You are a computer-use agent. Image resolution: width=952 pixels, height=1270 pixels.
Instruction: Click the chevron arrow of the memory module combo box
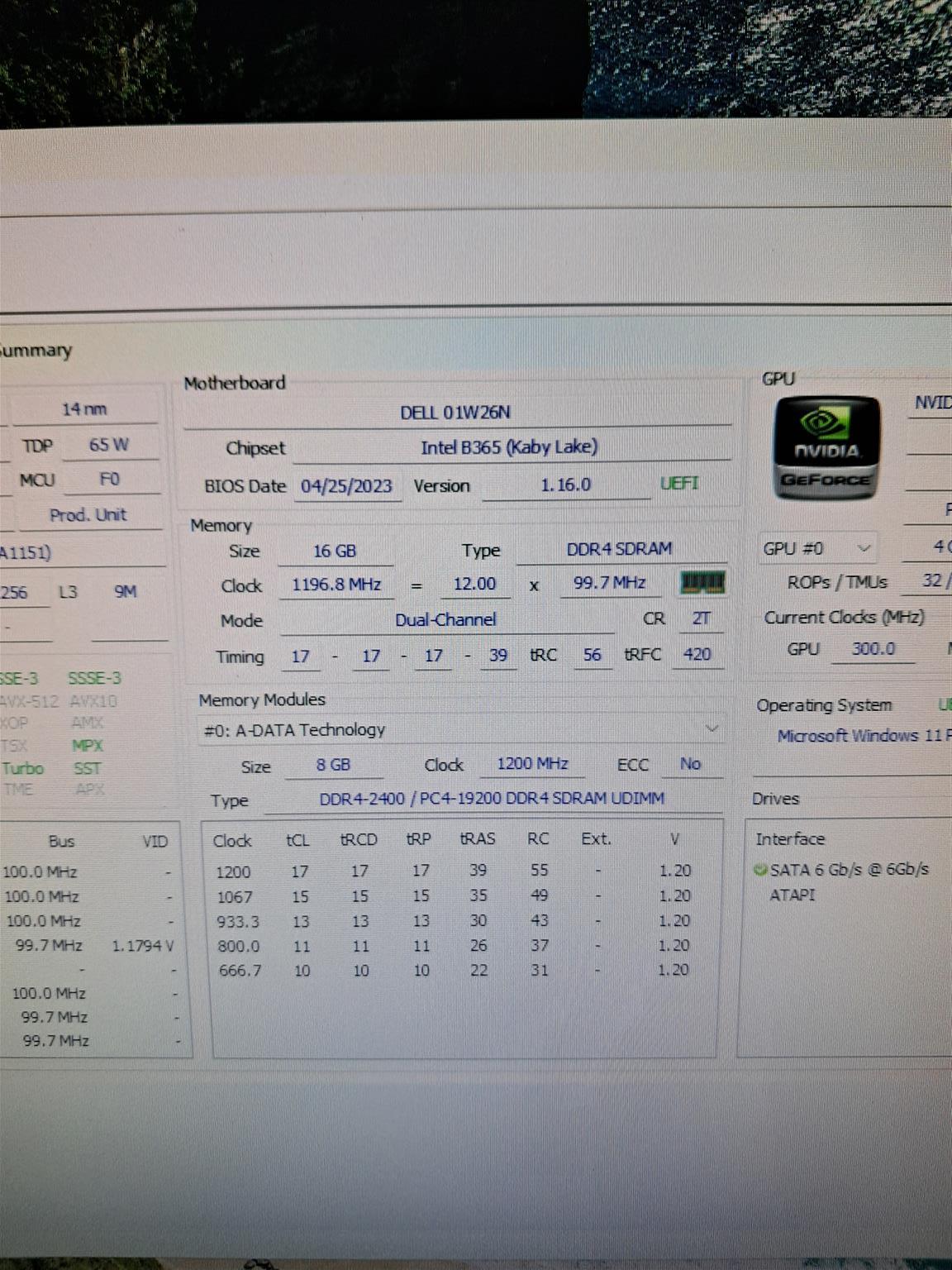(712, 729)
